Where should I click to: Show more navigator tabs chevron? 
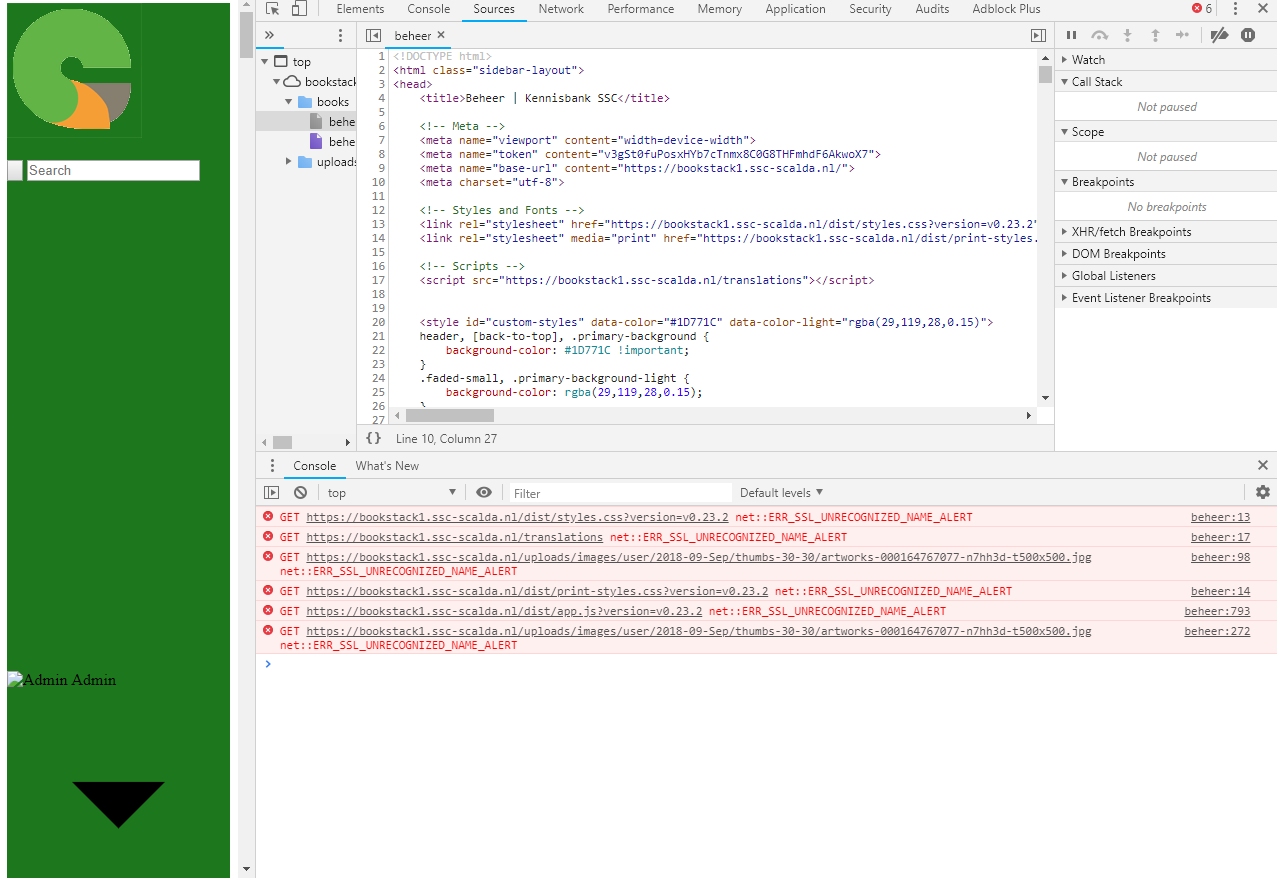269,35
